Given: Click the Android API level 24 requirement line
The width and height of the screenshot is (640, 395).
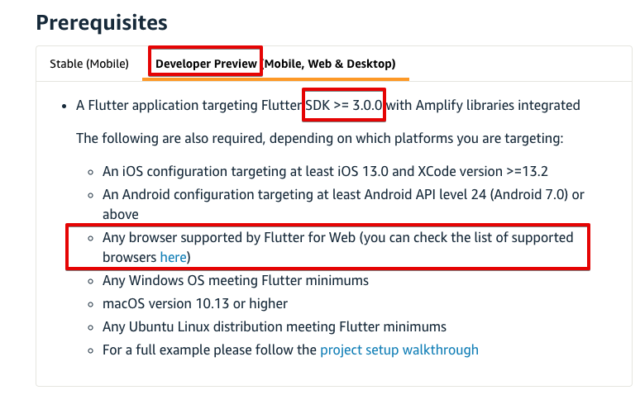Looking at the screenshot, I should (x=343, y=204).
